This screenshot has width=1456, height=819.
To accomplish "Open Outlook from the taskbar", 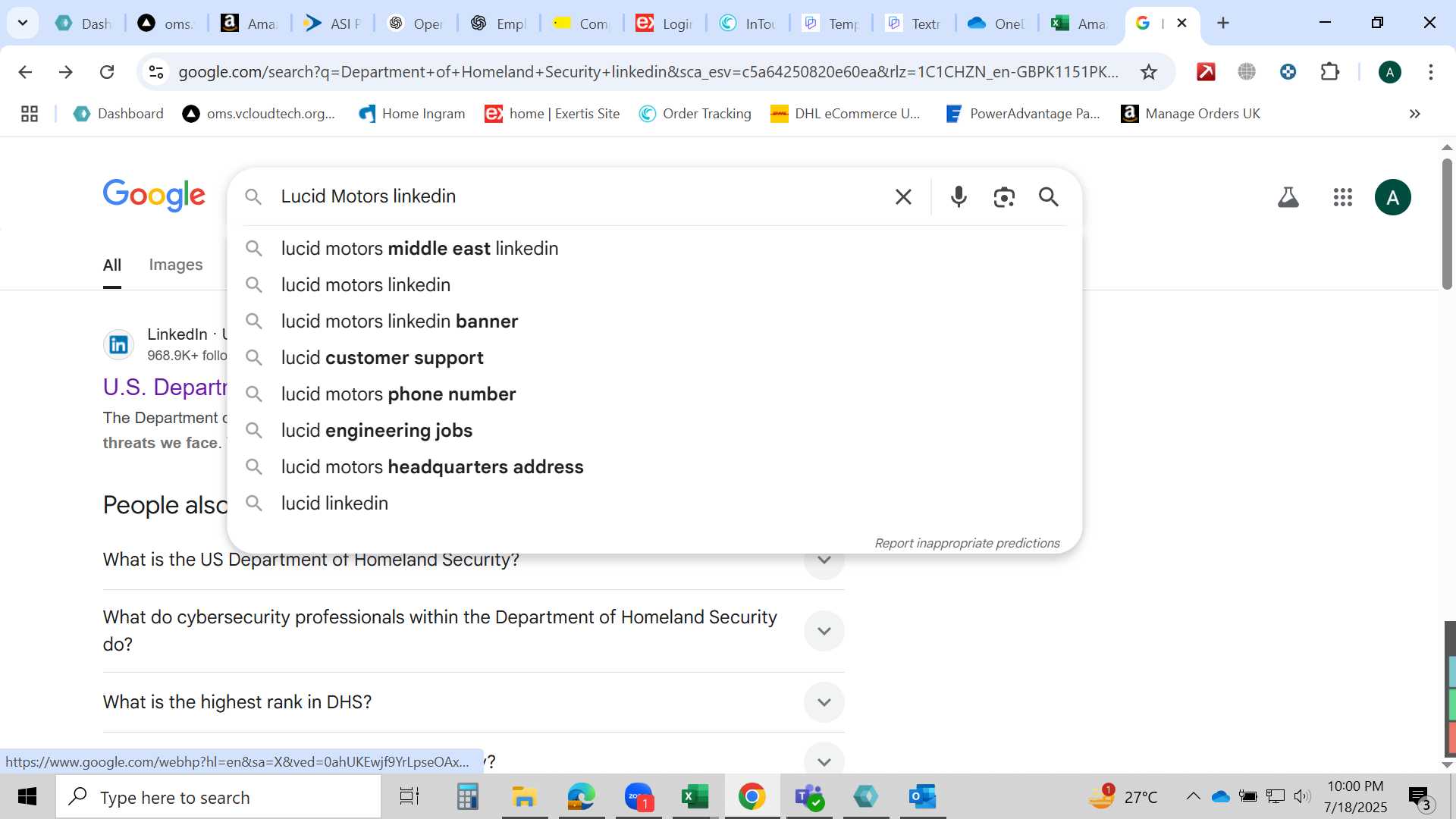I will click(923, 797).
